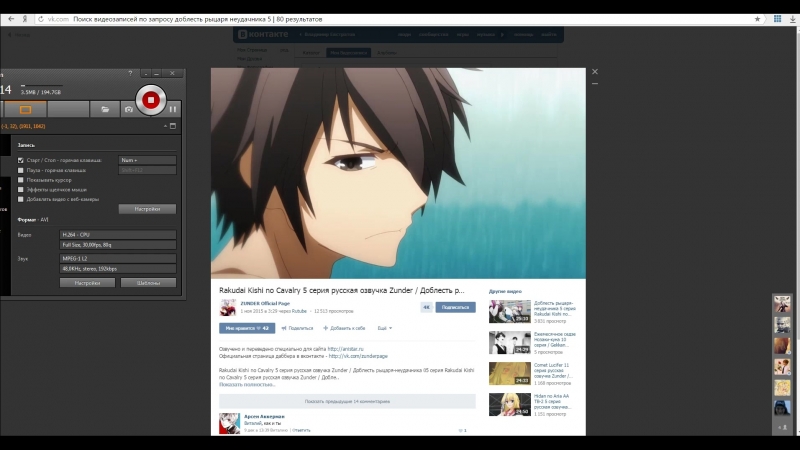Open the Каталог video tab

coord(310,53)
